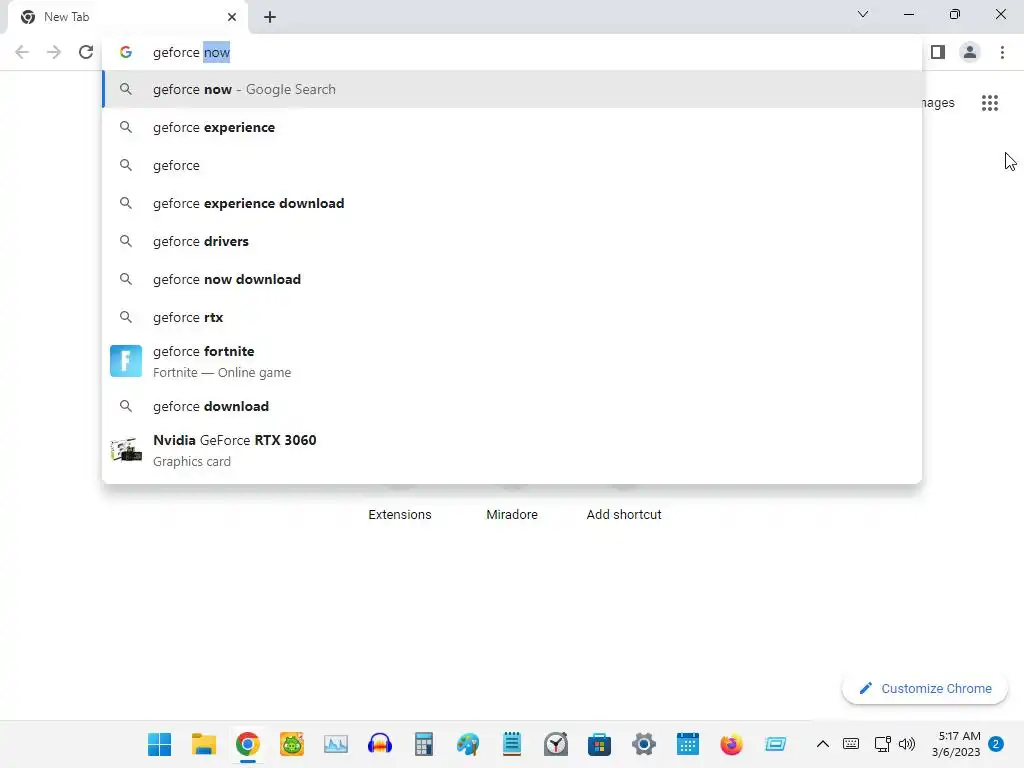Screen dimensions: 1024x768
Task: Open the Settings gear taskbar icon
Action: [643, 744]
